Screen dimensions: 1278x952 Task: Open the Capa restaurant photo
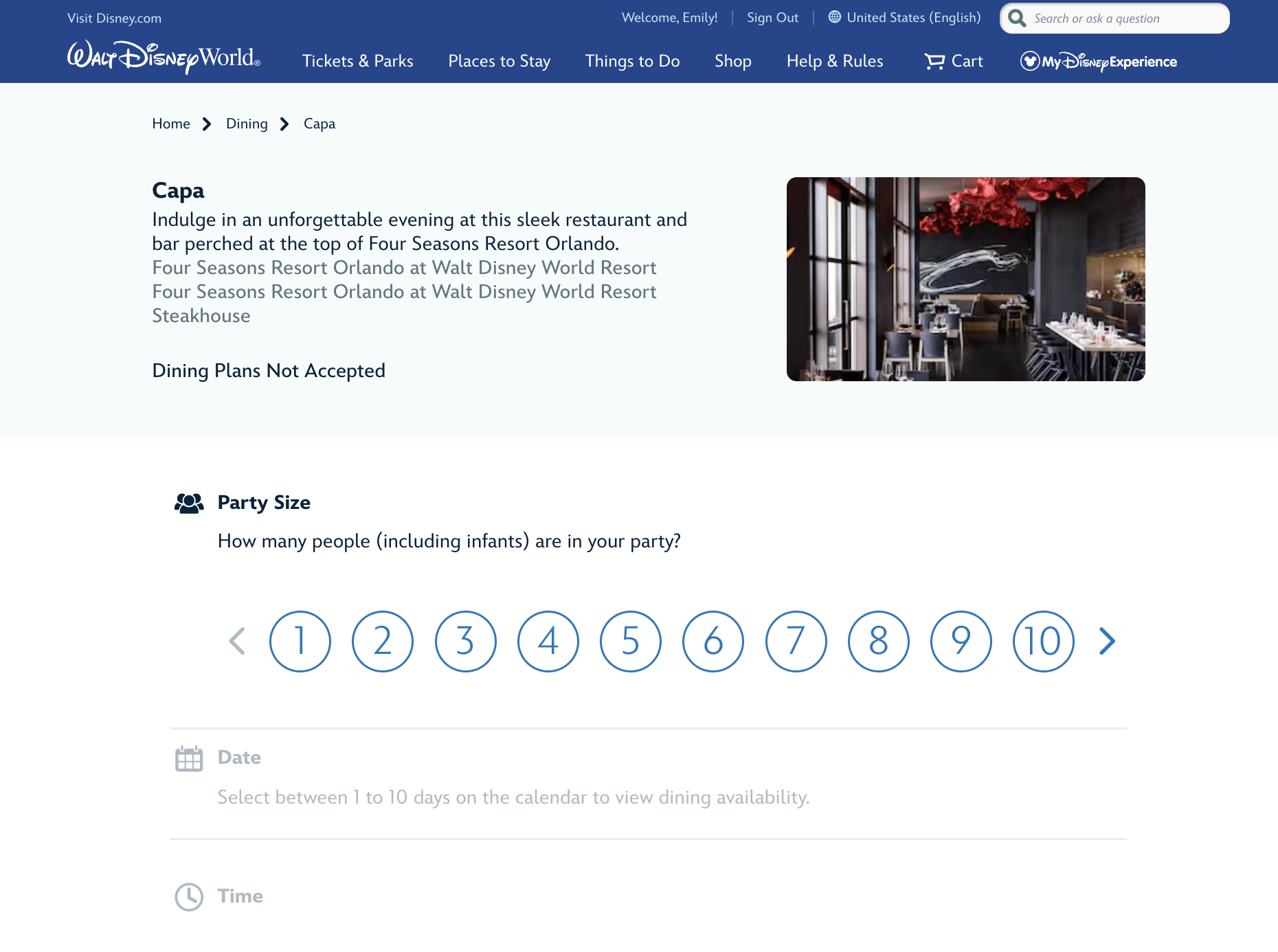[x=966, y=279]
